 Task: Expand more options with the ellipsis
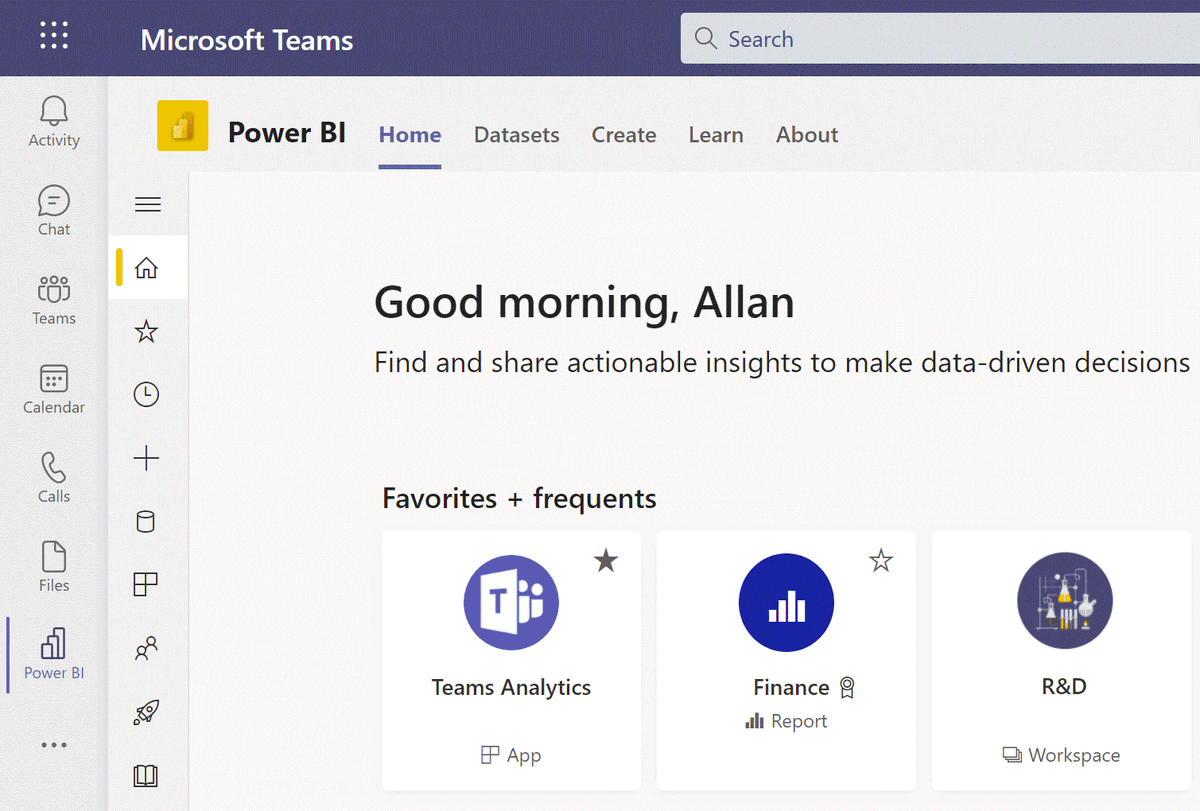pyautogui.click(x=53, y=744)
